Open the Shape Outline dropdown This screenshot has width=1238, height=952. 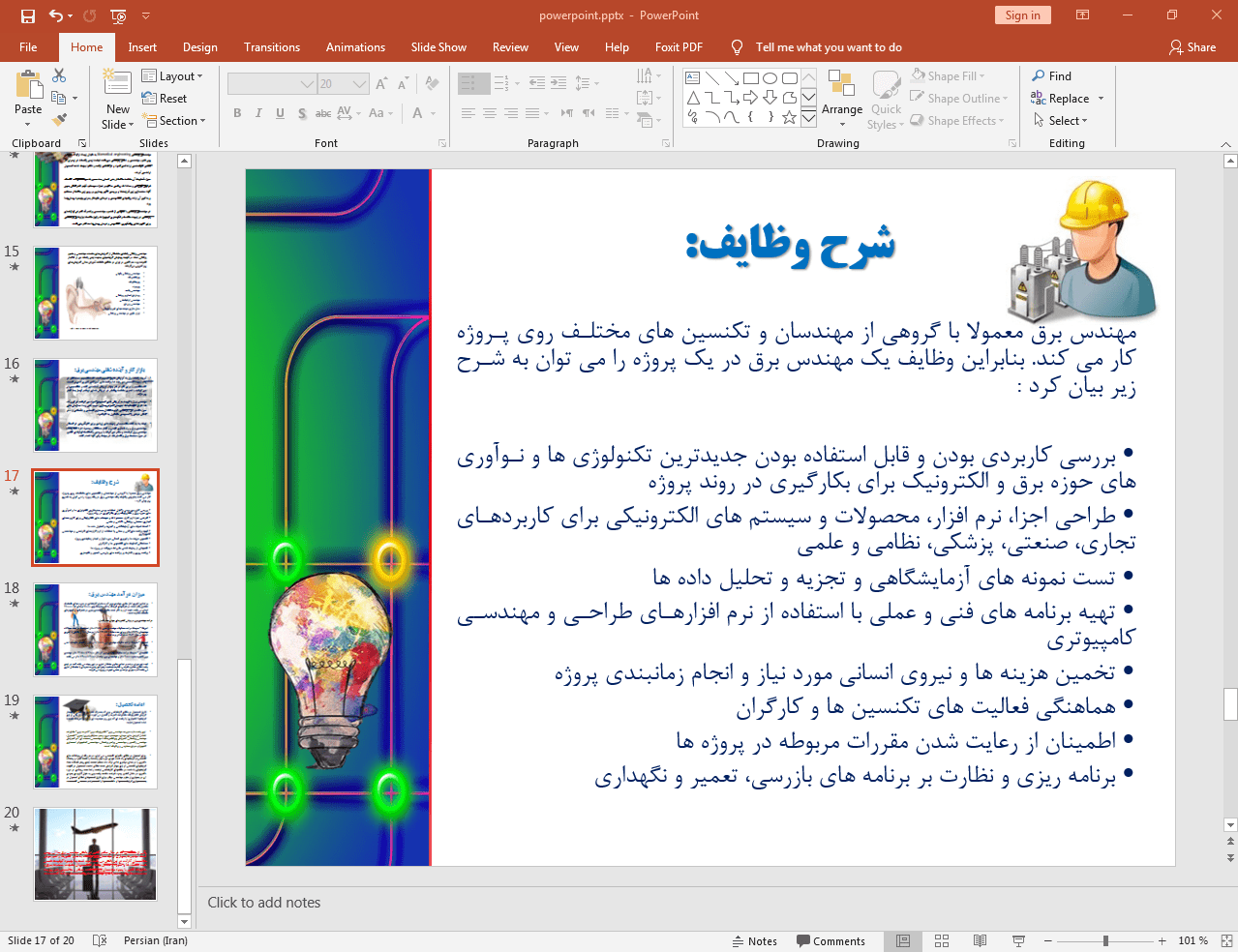(959, 99)
